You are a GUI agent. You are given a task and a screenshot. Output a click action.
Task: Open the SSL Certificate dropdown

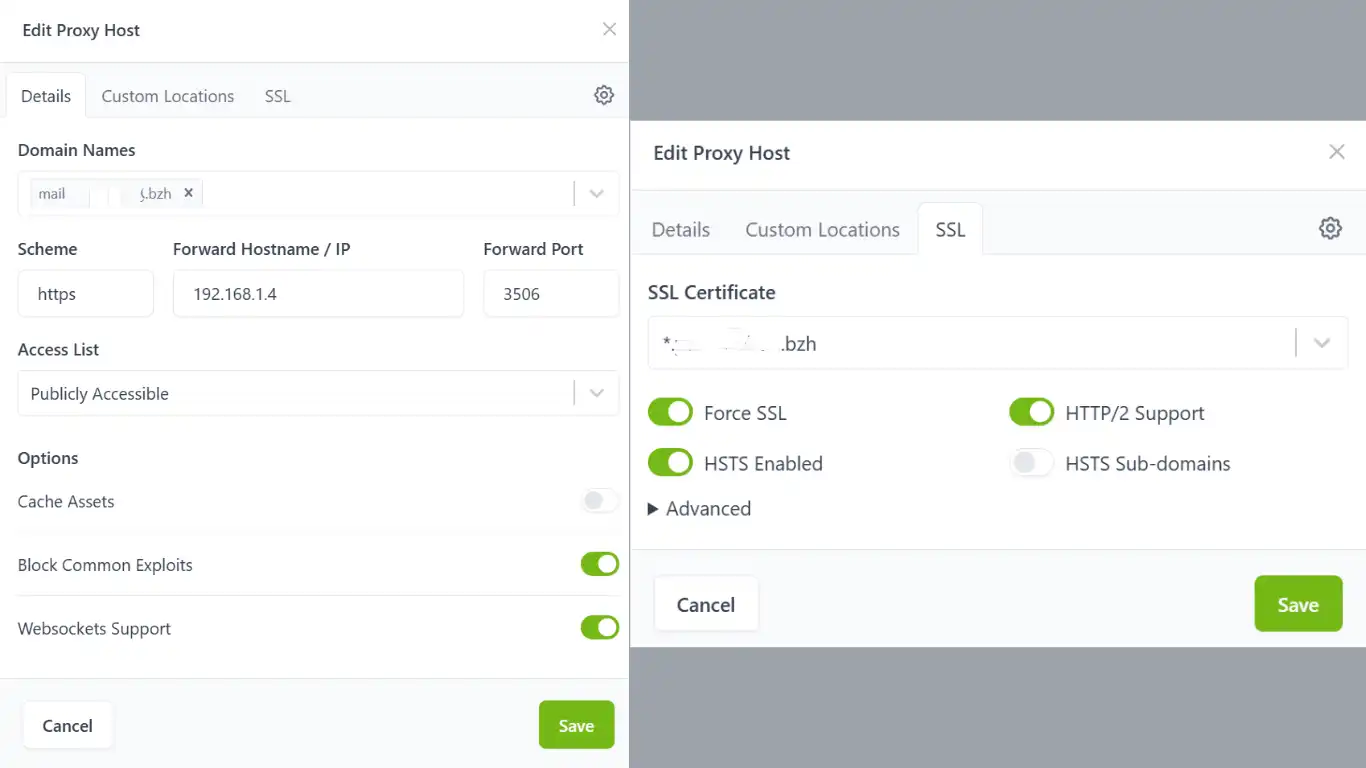coord(1321,343)
